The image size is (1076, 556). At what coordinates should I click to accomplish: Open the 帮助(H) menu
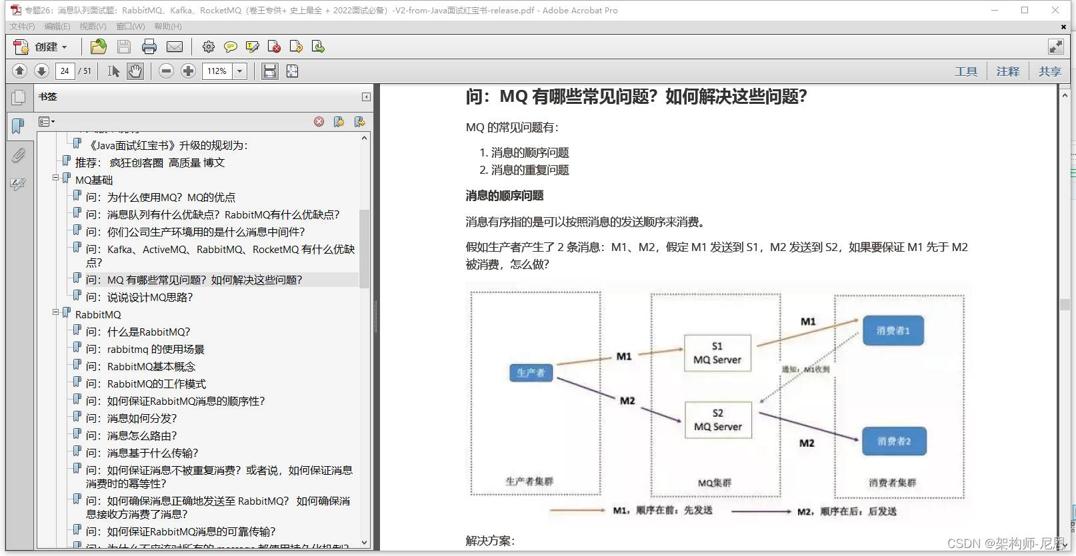[x=168, y=26]
